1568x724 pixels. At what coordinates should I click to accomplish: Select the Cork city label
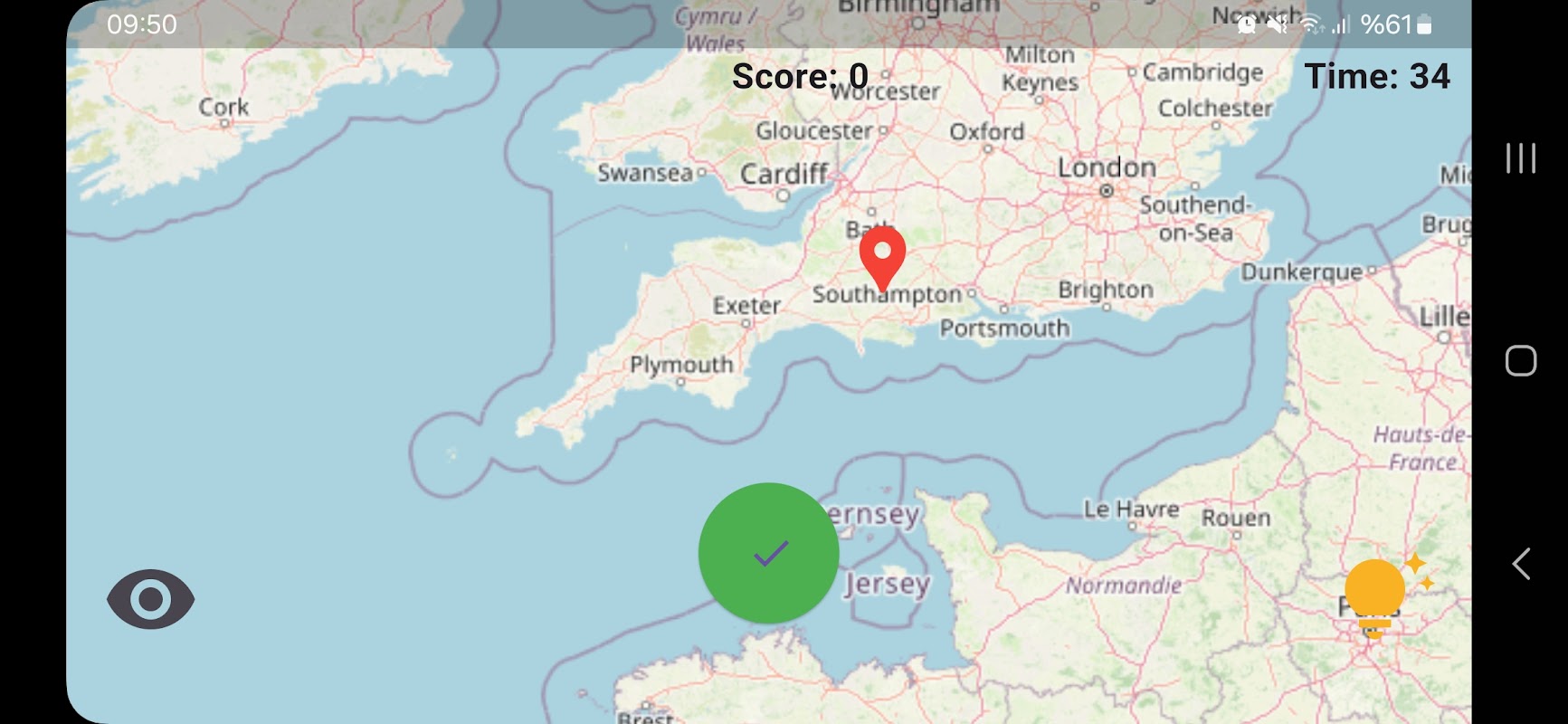(223, 107)
